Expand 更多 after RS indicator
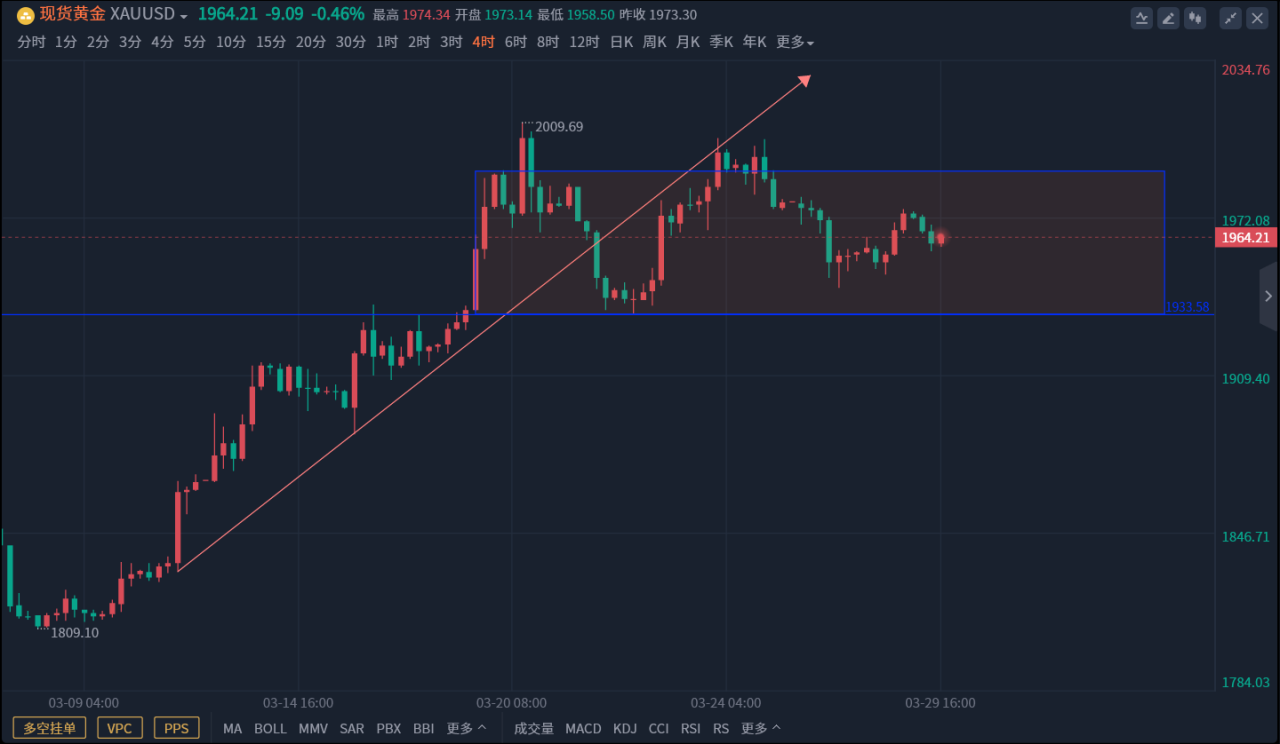This screenshot has height=744, width=1280. tap(761, 728)
